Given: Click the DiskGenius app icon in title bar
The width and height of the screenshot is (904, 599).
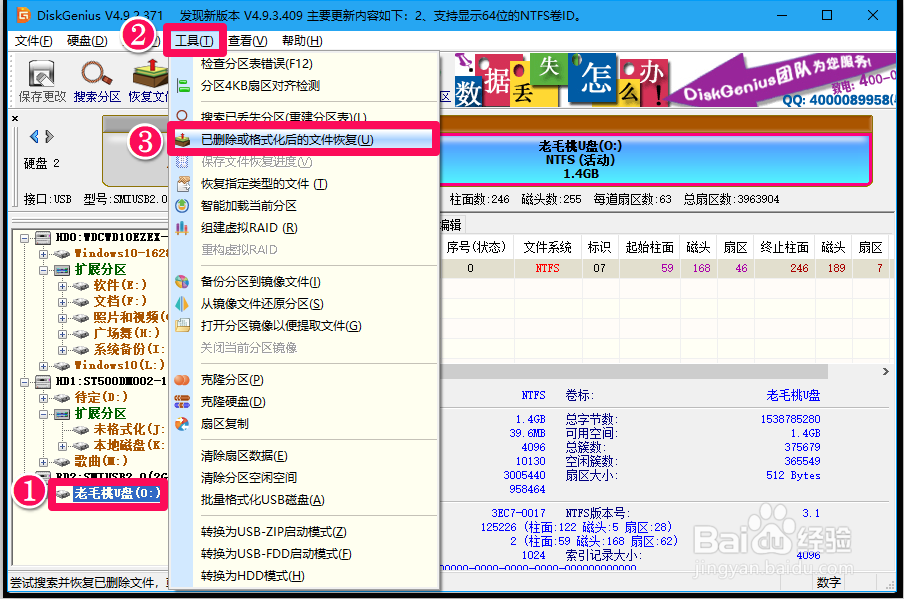Looking at the screenshot, I should pos(23,16).
